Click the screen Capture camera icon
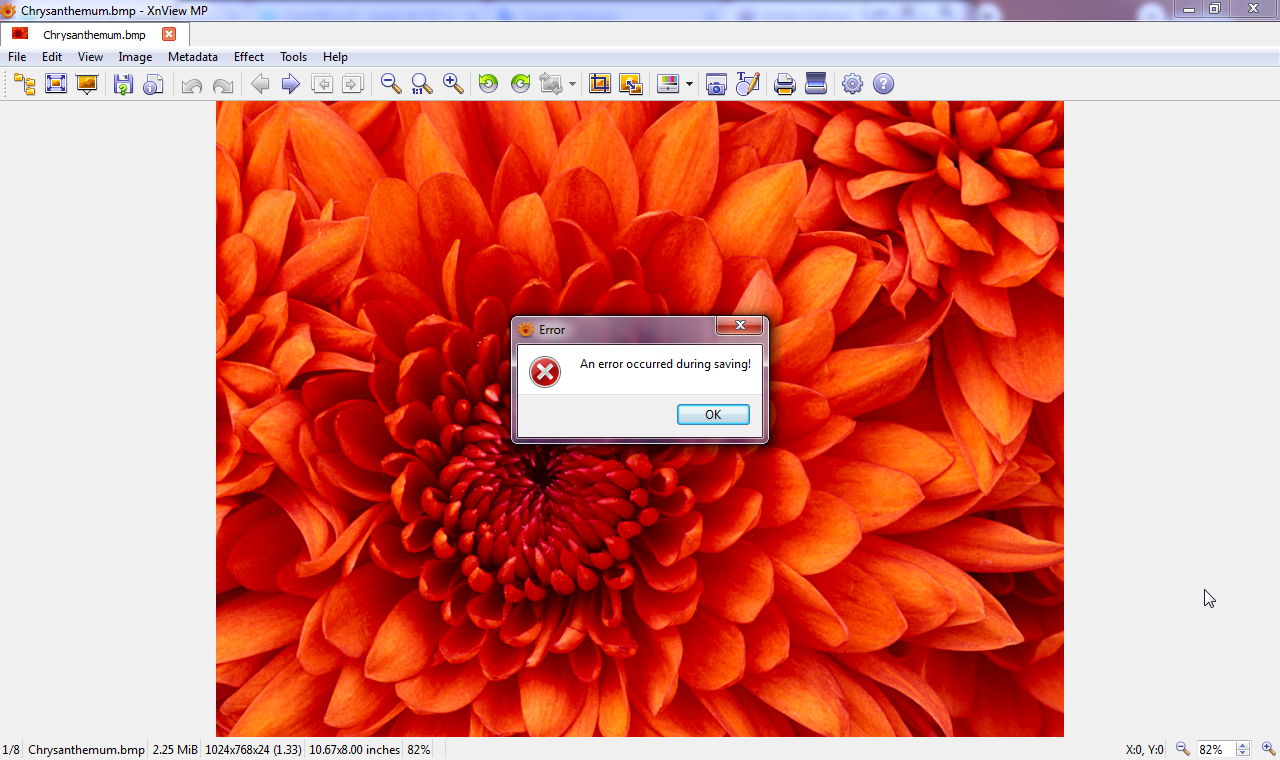Viewport: 1280px width, 760px height. (716, 84)
